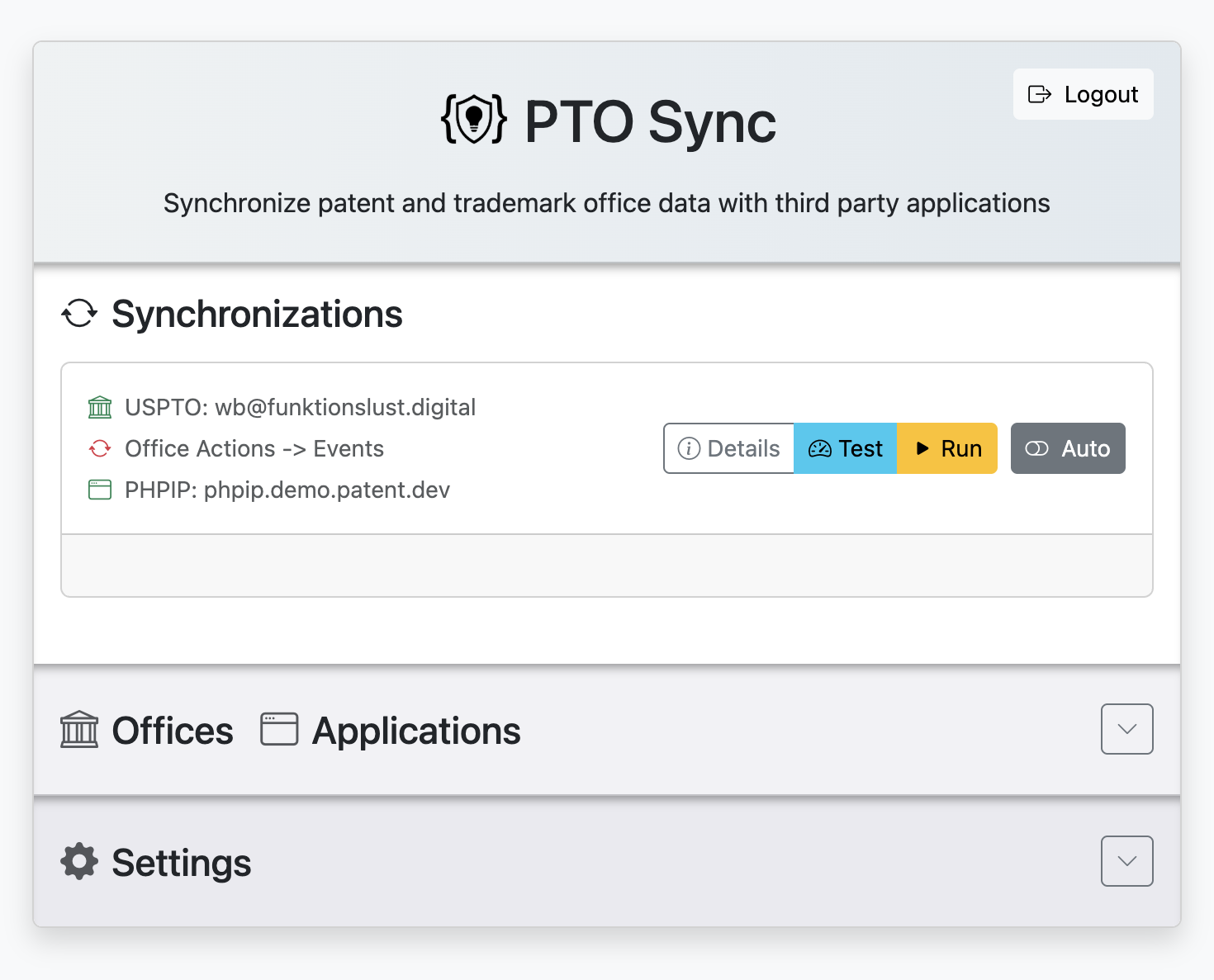The height and width of the screenshot is (980, 1214).
Task: Click the 'USPTO: wb@funktionslust.digital' text
Action: (x=301, y=407)
